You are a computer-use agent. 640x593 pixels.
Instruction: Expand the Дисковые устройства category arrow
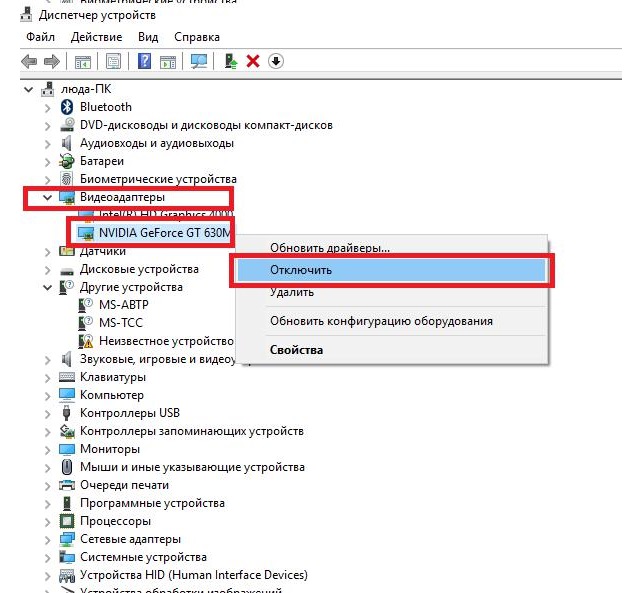click(48, 270)
